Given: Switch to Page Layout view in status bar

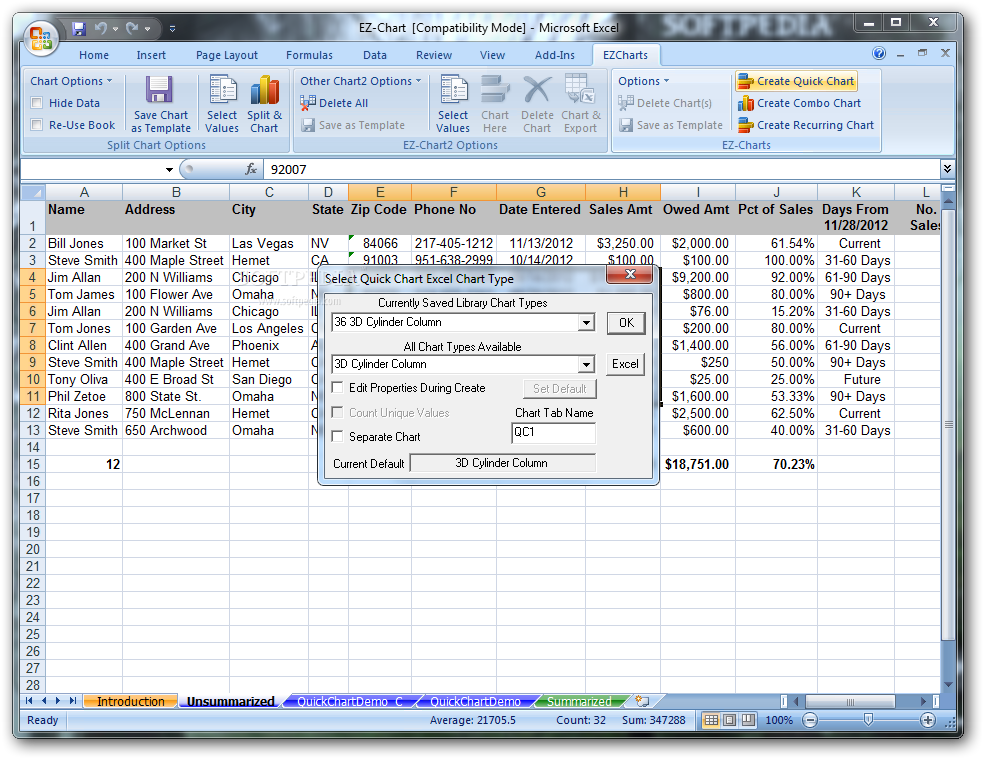Looking at the screenshot, I should click(729, 720).
